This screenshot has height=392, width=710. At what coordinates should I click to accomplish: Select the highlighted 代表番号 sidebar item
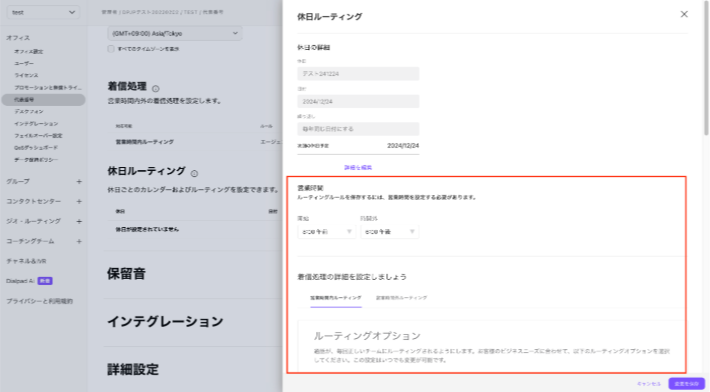tap(43, 100)
